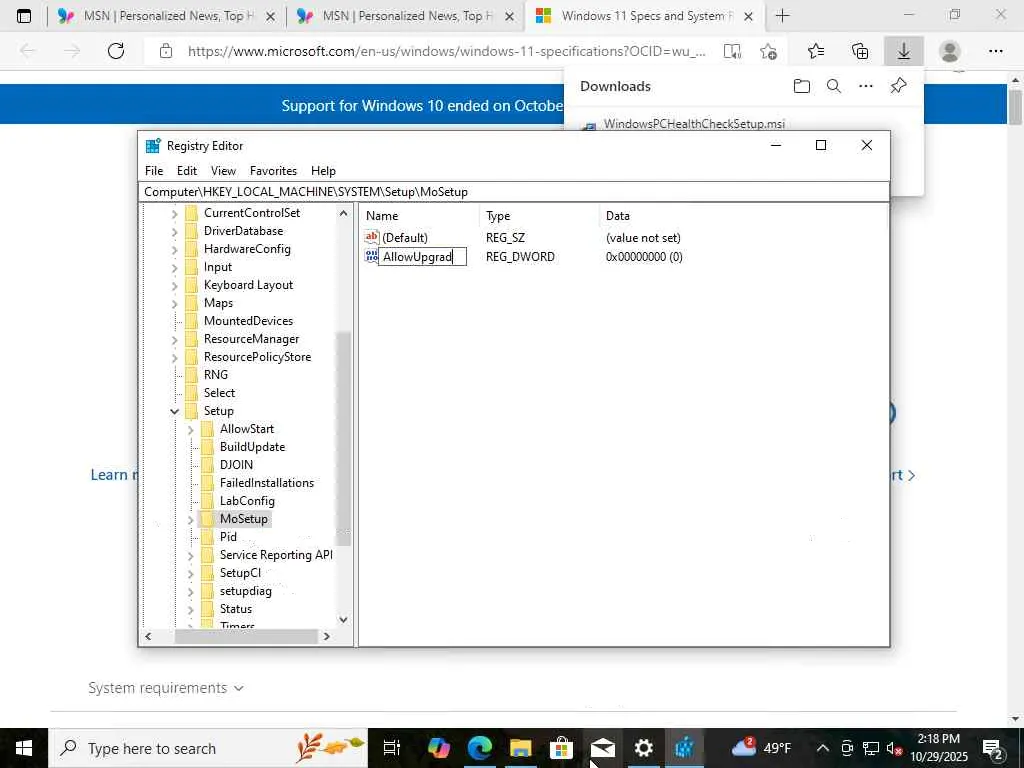The width and height of the screenshot is (1024, 768).
Task: Click the Edge URL address bar
Action: pyautogui.click(x=446, y=51)
